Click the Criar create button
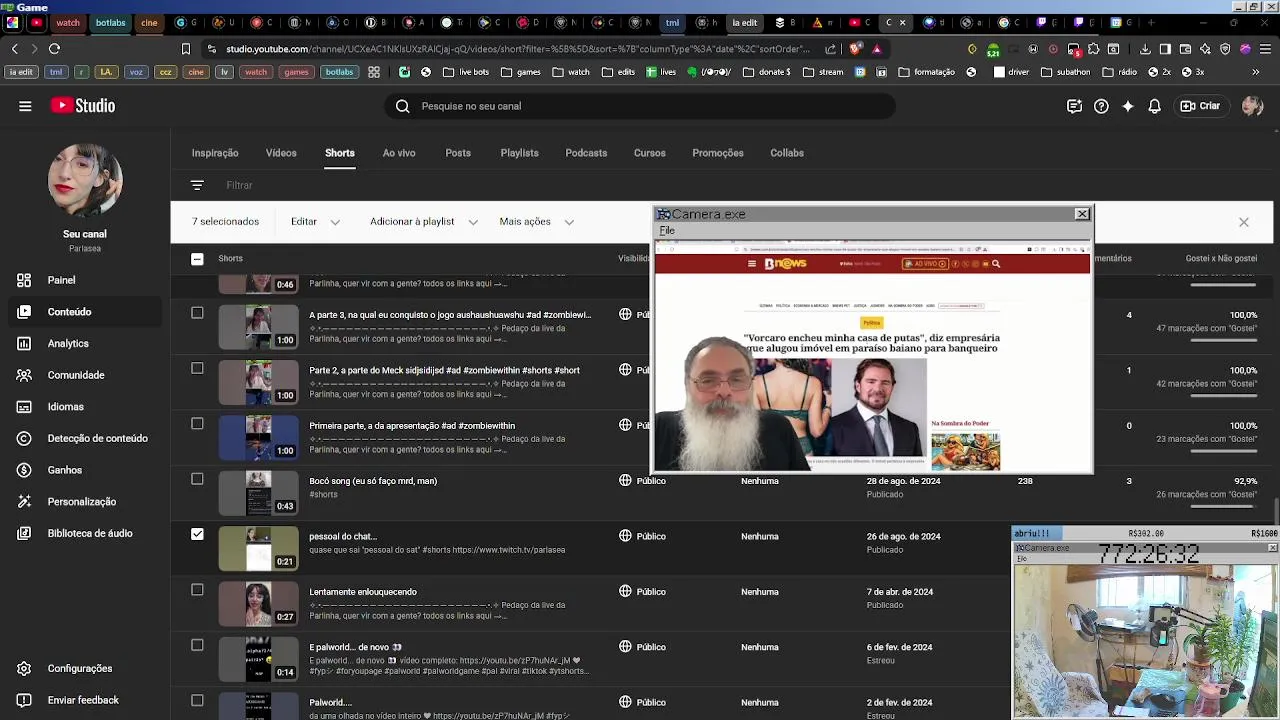The image size is (1280, 720). coord(1200,106)
